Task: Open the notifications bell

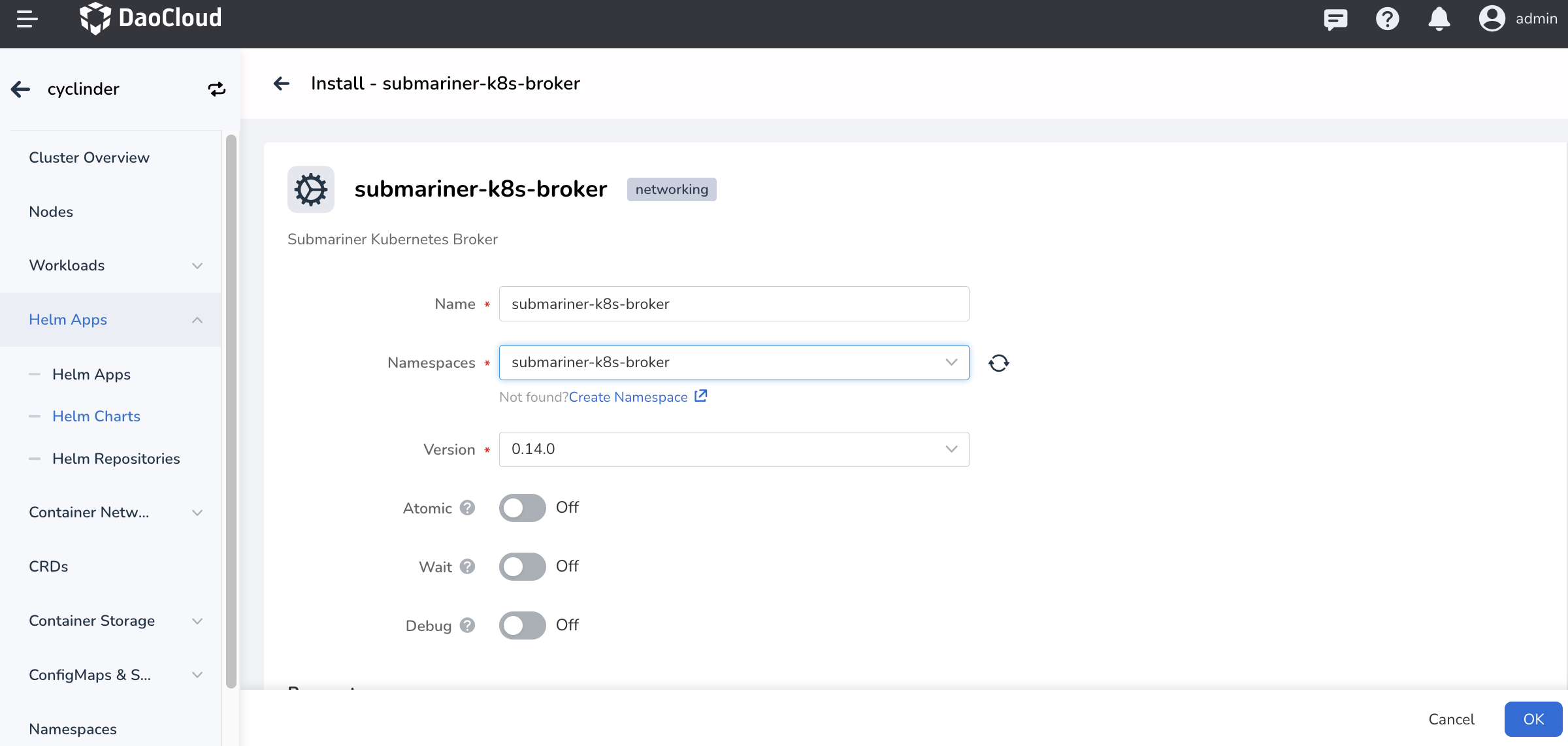Action: click(1439, 19)
